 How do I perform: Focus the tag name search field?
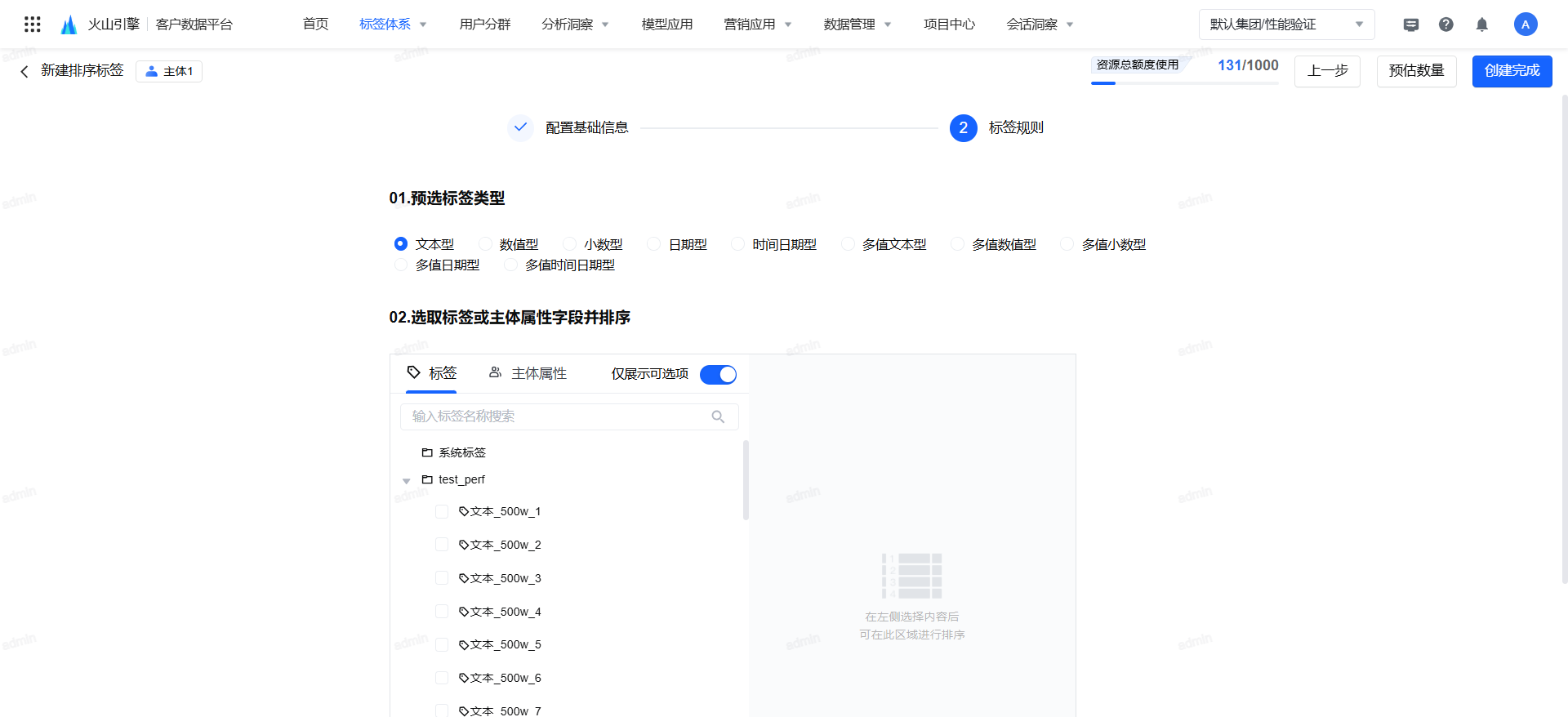(x=555, y=416)
